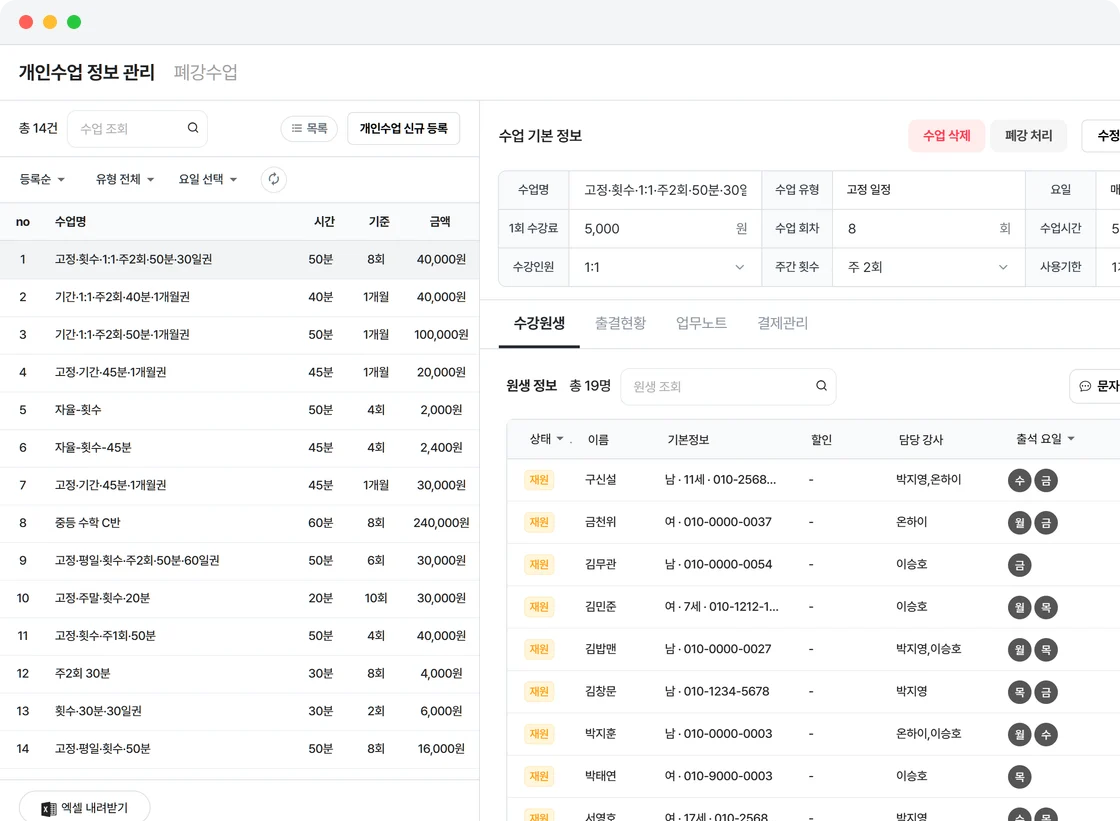This screenshot has width=1120, height=821.
Task: Click the refresh filter icon
Action: click(274, 179)
